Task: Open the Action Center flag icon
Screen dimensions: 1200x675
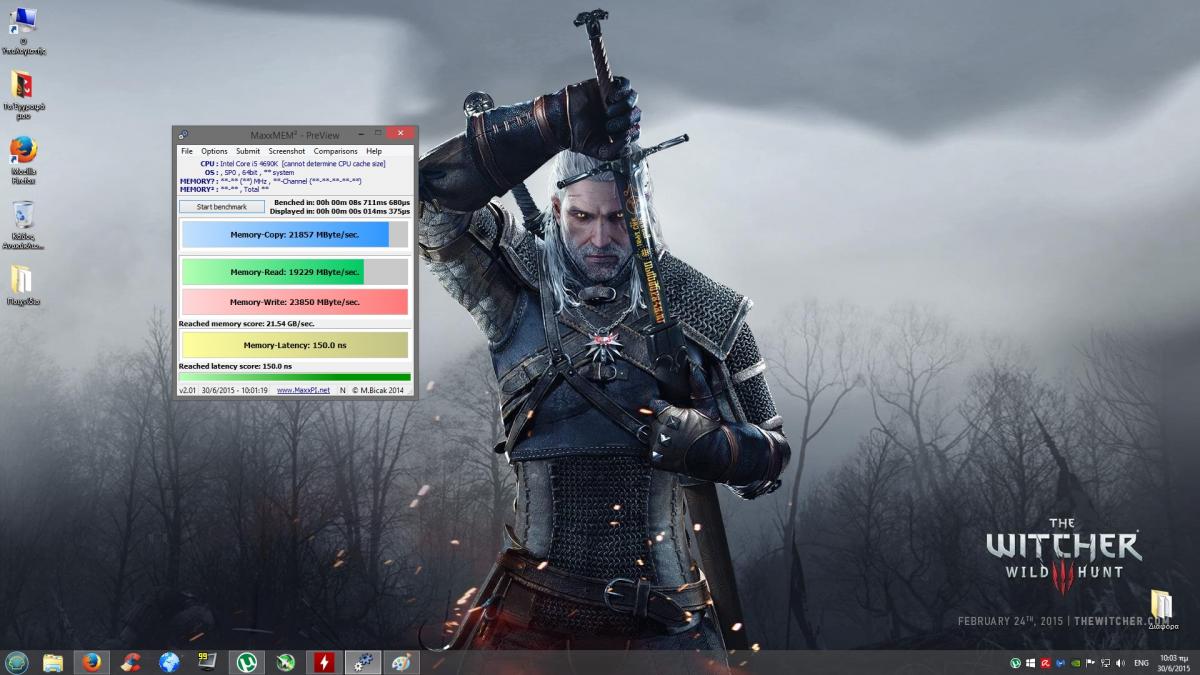Action: (1090, 662)
